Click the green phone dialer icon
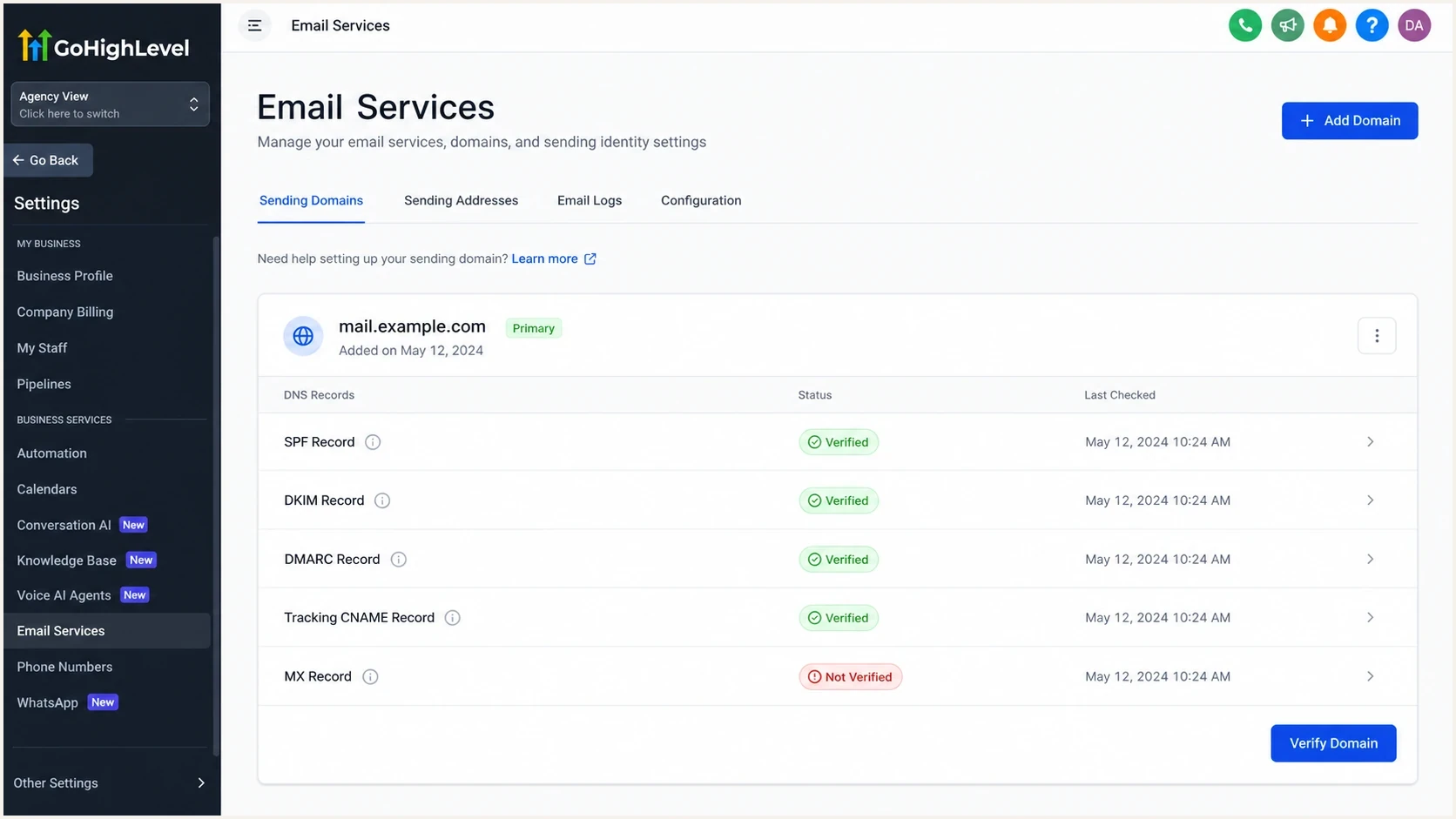The width and height of the screenshot is (1456, 819). 1245,25
